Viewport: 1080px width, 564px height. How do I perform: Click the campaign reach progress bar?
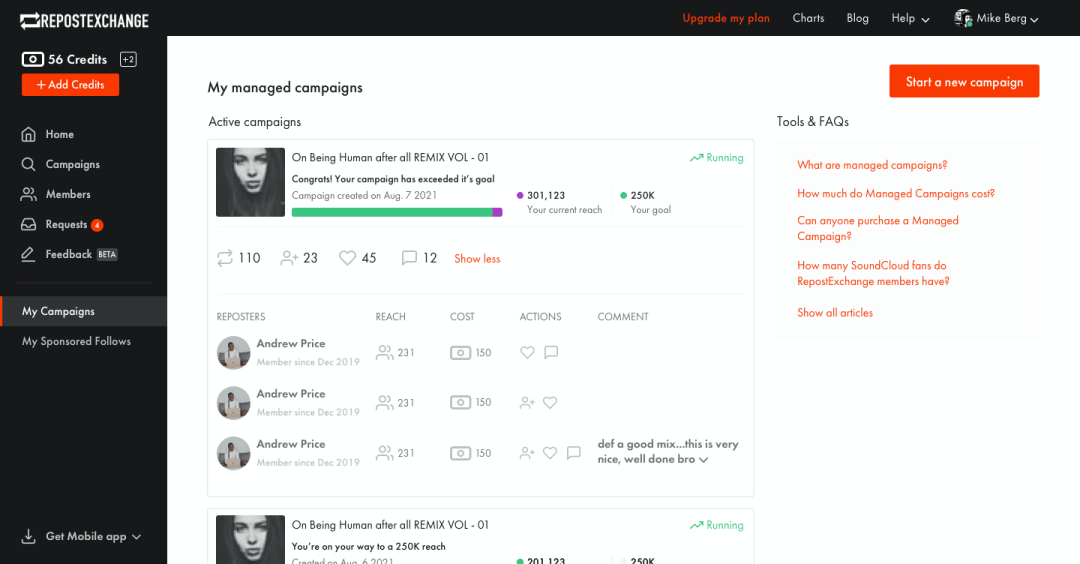pyautogui.click(x=396, y=212)
